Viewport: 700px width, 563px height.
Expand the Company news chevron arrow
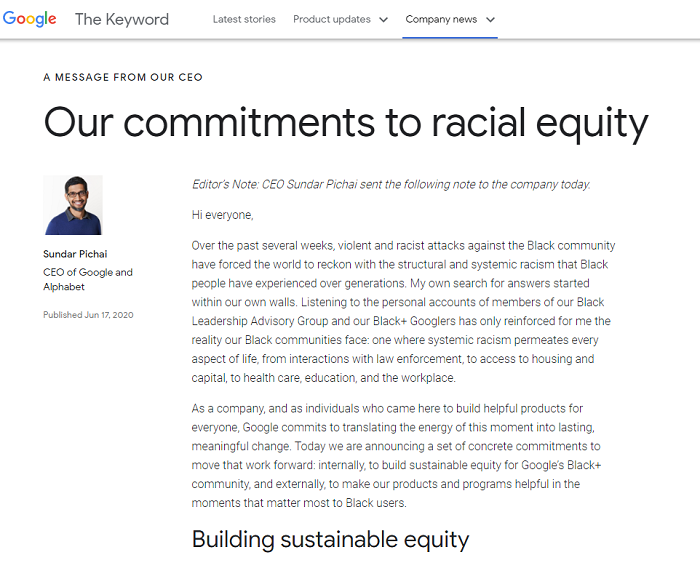pyautogui.click(x=491, y=20)
